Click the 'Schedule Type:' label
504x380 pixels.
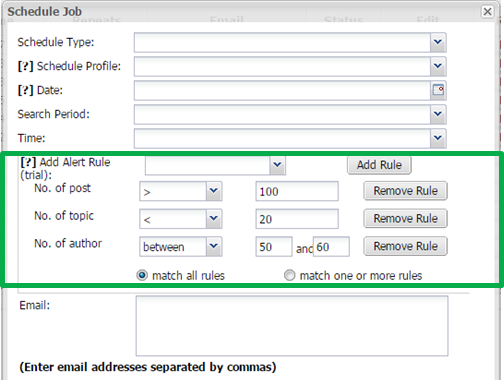coord(56,42)
